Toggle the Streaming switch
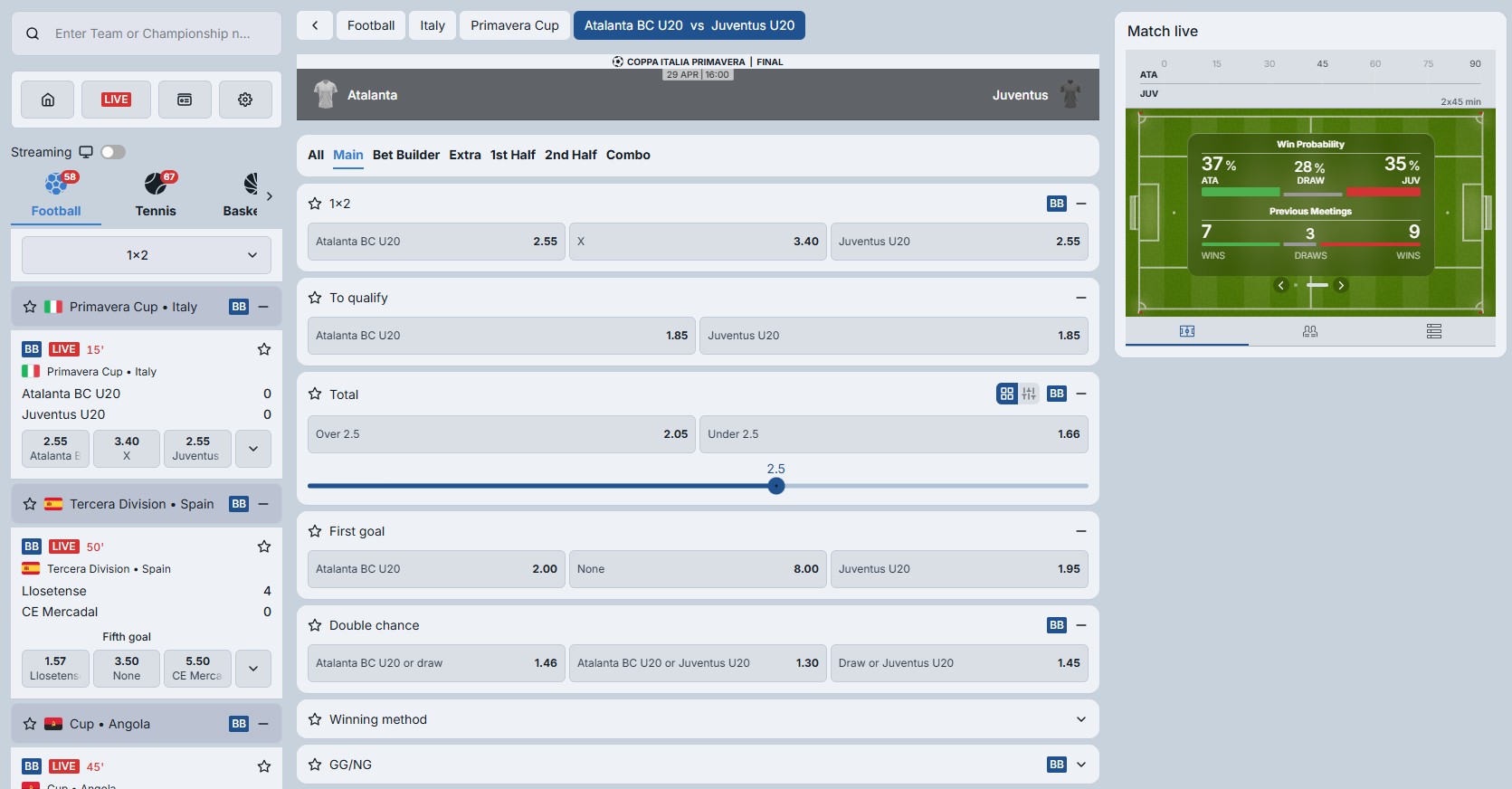1512x789 pixels. pos(113,152)
